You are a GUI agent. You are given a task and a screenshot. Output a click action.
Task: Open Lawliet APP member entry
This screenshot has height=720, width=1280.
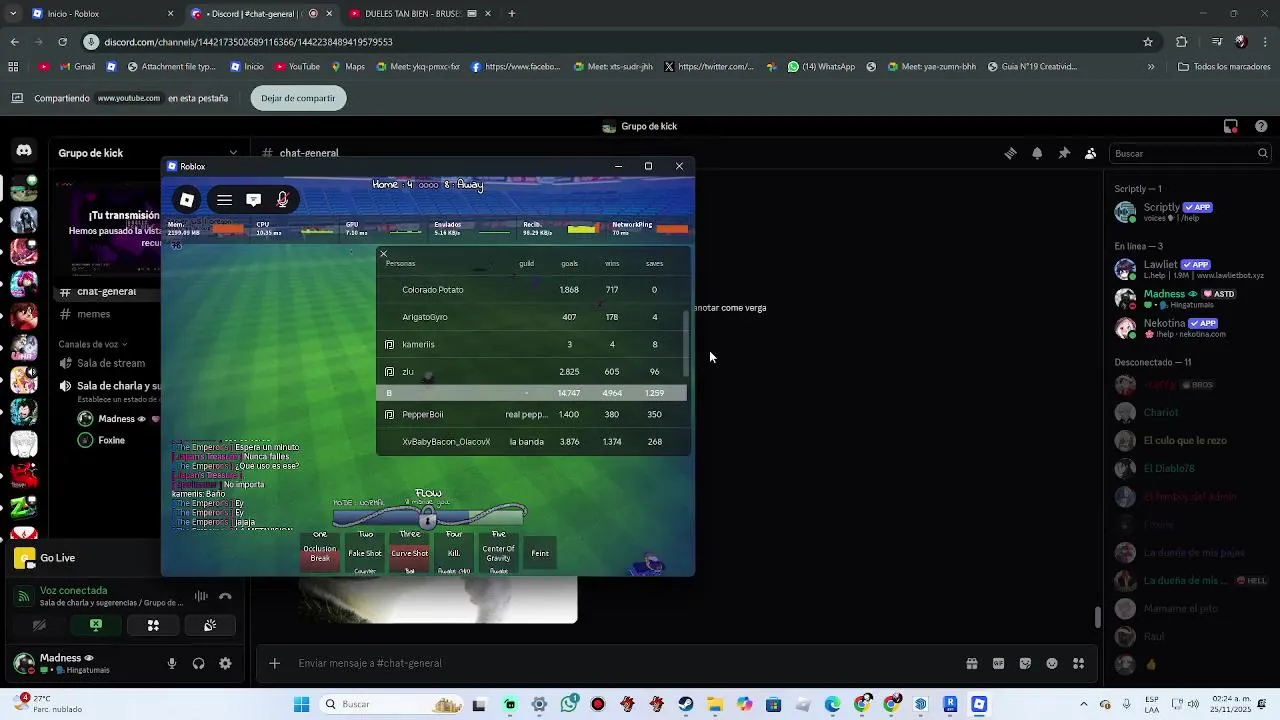[x=1190, y=269]
